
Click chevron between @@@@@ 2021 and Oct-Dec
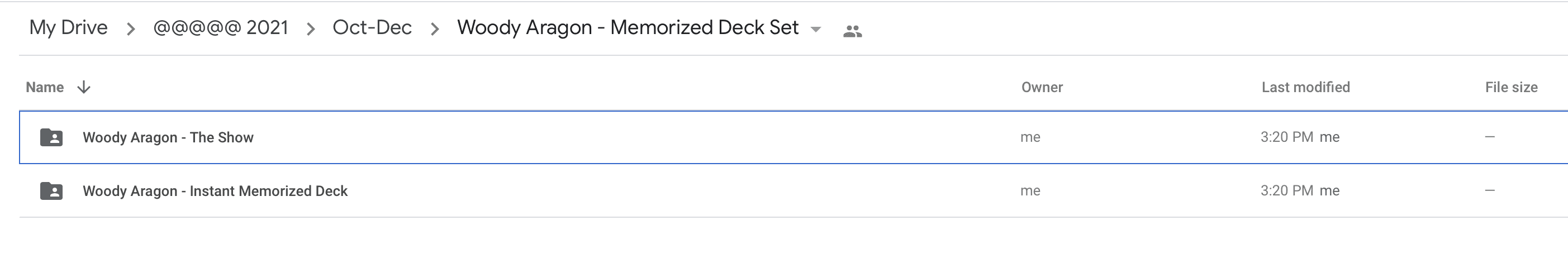pos(311,28)
